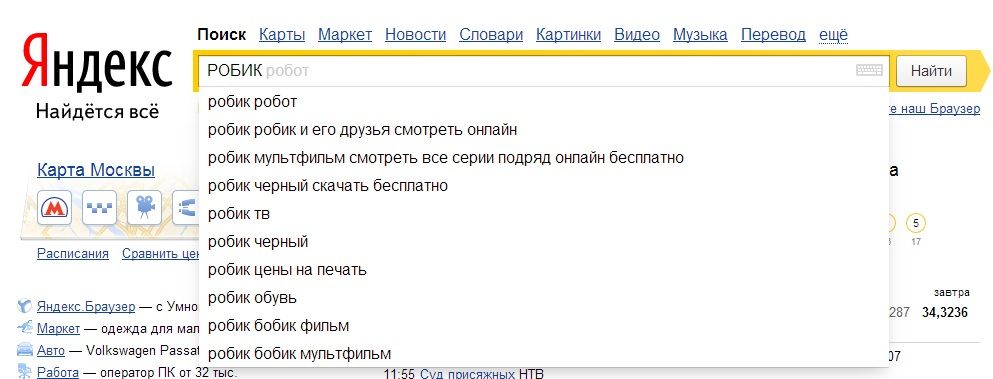Click the Авто car icon
The image size is (993, 379).
pos(25,349)
